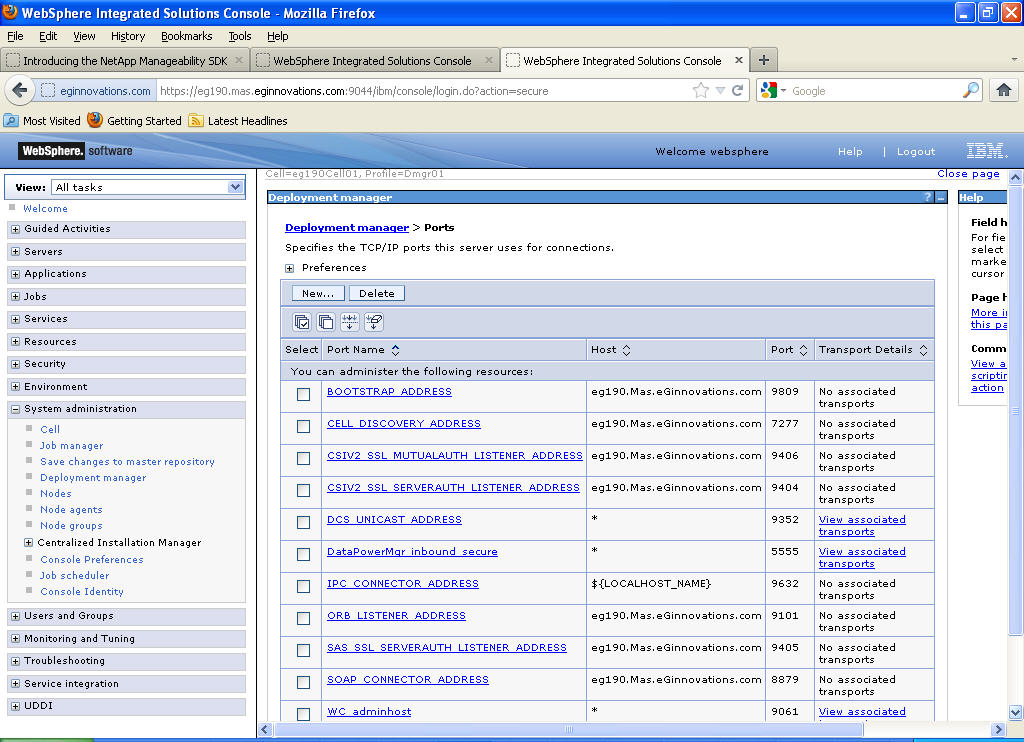Click the question mark icon in Deployment manager header

927,197
